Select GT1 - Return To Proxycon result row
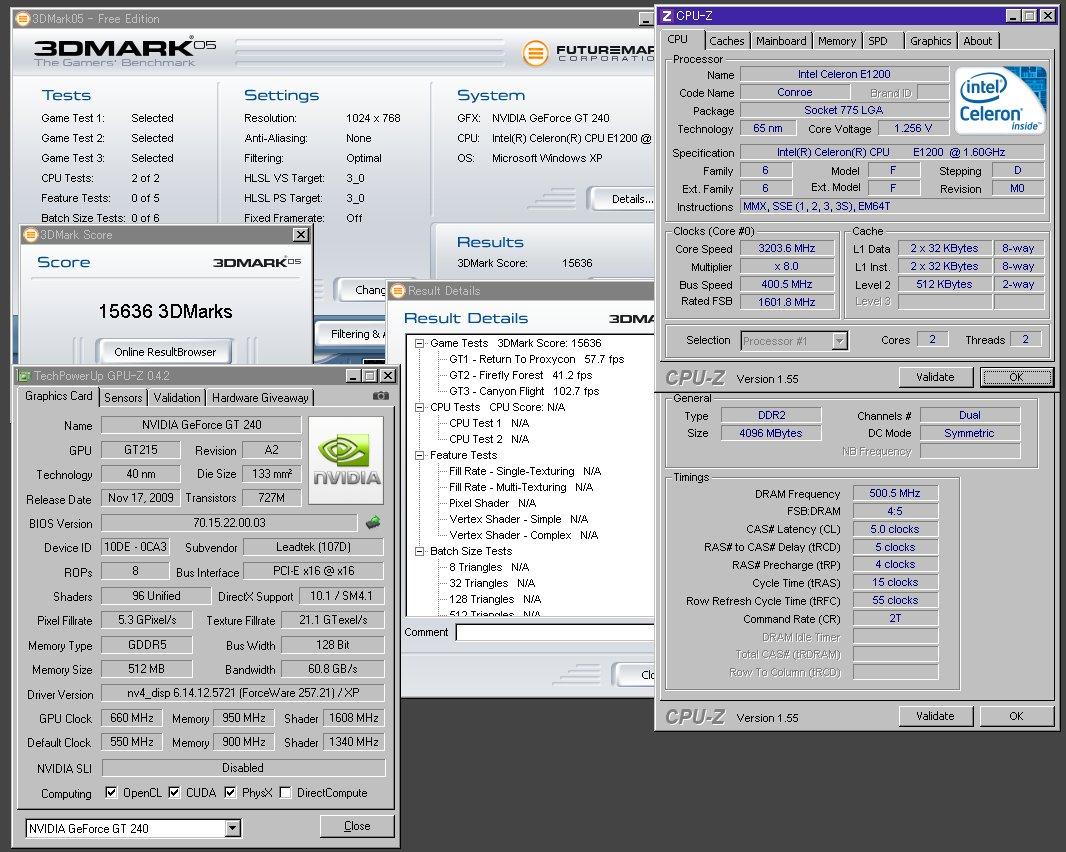 tap(536, 359)
